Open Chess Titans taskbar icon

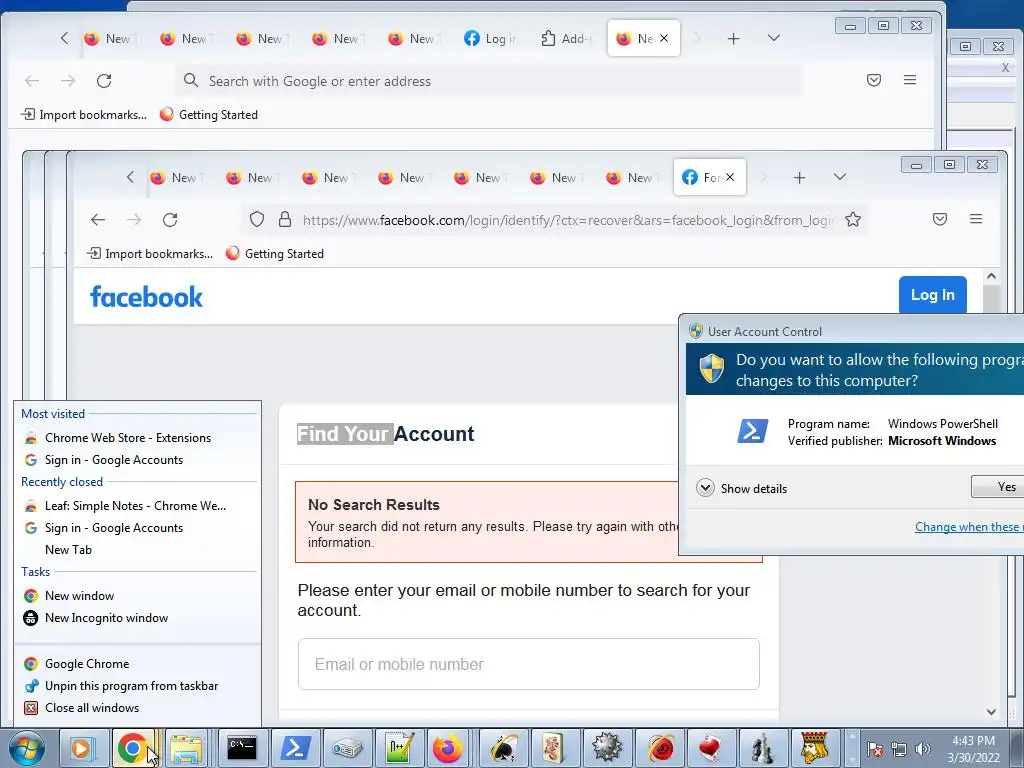(763, 748)
